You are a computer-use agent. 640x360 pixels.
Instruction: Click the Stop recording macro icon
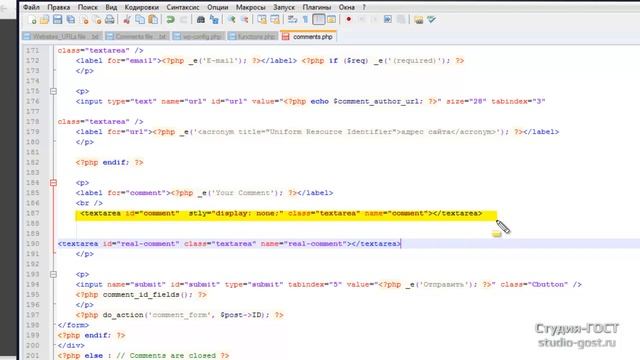[x=362, y=20]
